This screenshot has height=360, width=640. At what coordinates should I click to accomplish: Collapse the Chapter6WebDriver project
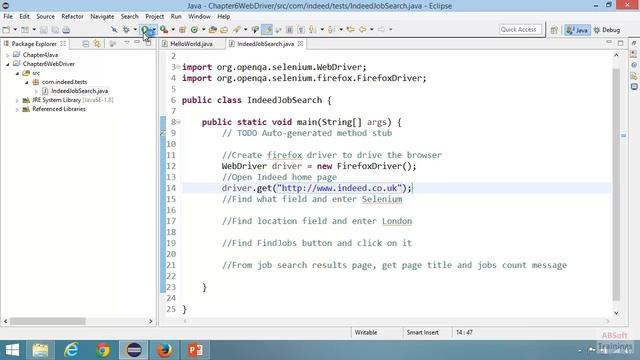point(8,64)
